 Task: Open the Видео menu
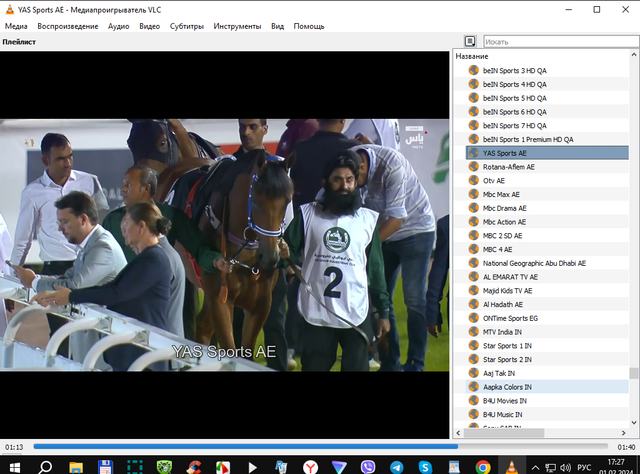click(x=149, y=26)
